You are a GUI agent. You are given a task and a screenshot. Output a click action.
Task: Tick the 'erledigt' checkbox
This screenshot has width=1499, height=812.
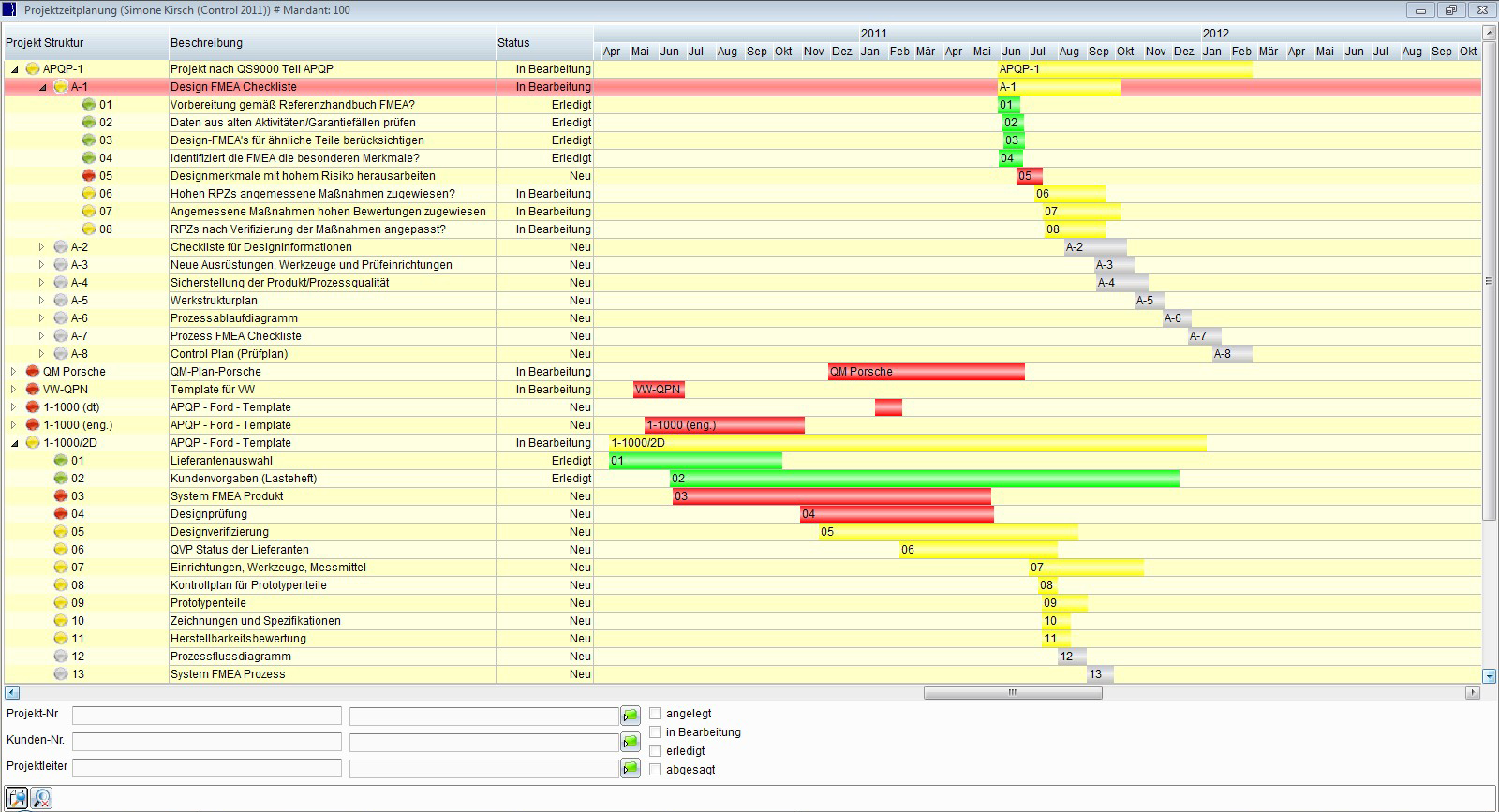(x=656, y=751)
